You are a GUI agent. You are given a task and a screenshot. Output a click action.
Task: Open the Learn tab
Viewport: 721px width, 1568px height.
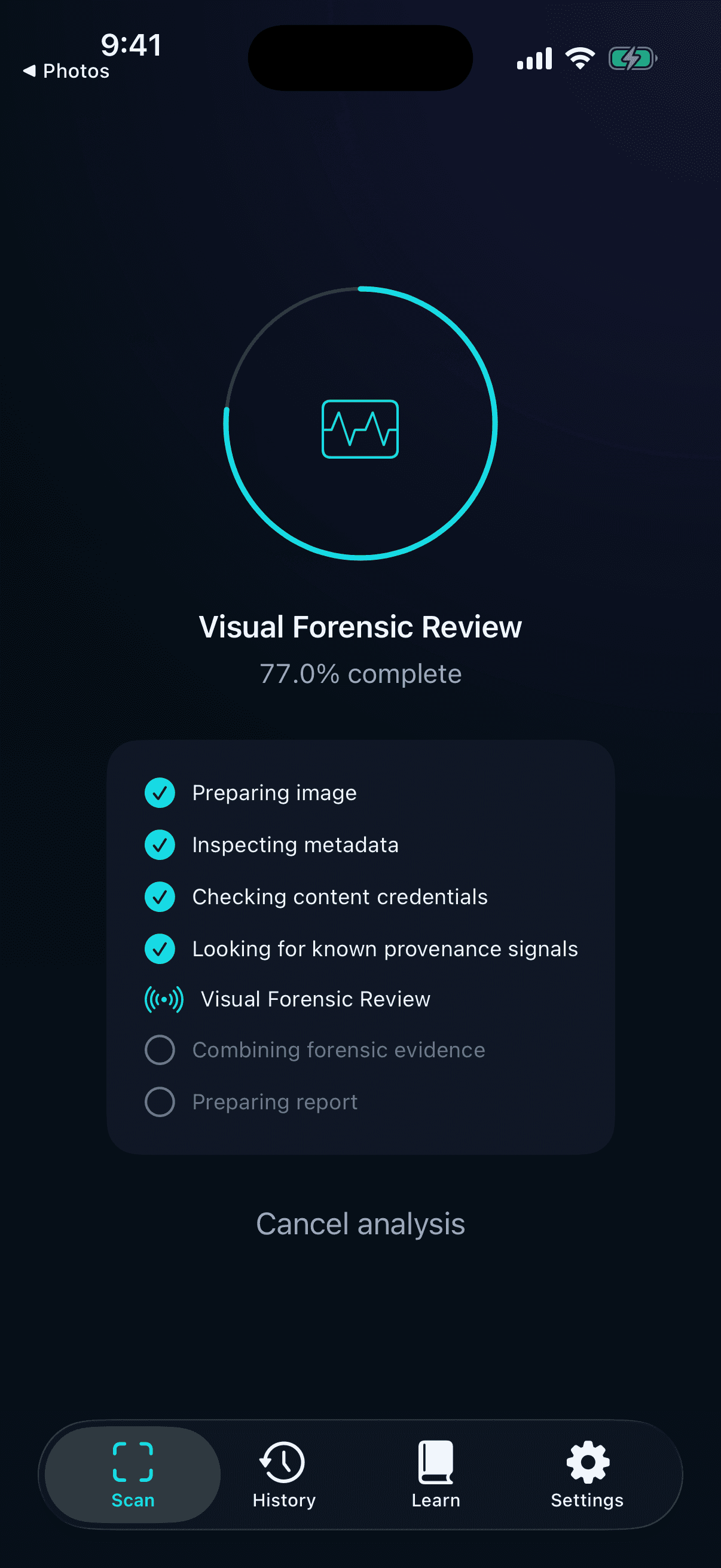(436, 1474)
